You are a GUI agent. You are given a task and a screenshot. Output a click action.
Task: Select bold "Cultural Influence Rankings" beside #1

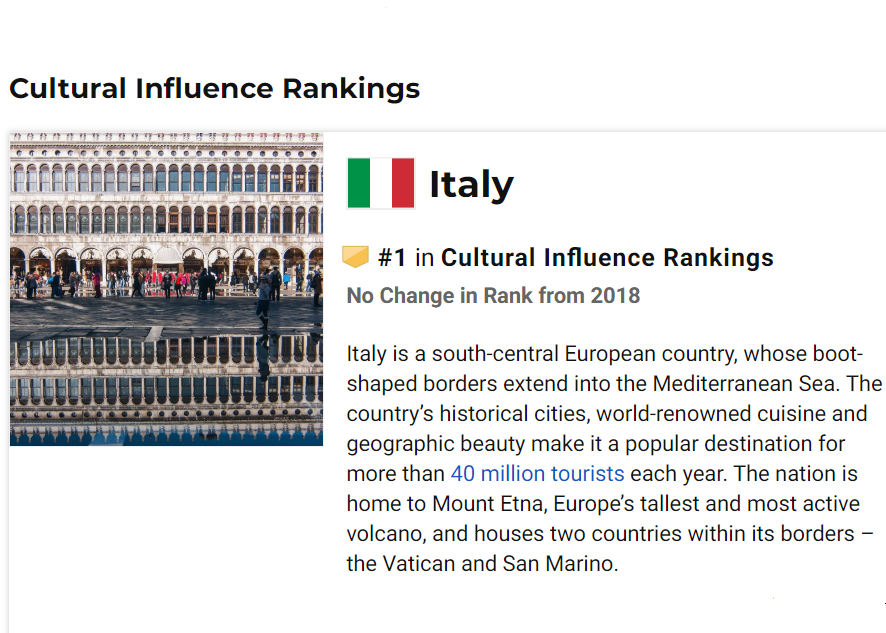(x=607, y=258)
